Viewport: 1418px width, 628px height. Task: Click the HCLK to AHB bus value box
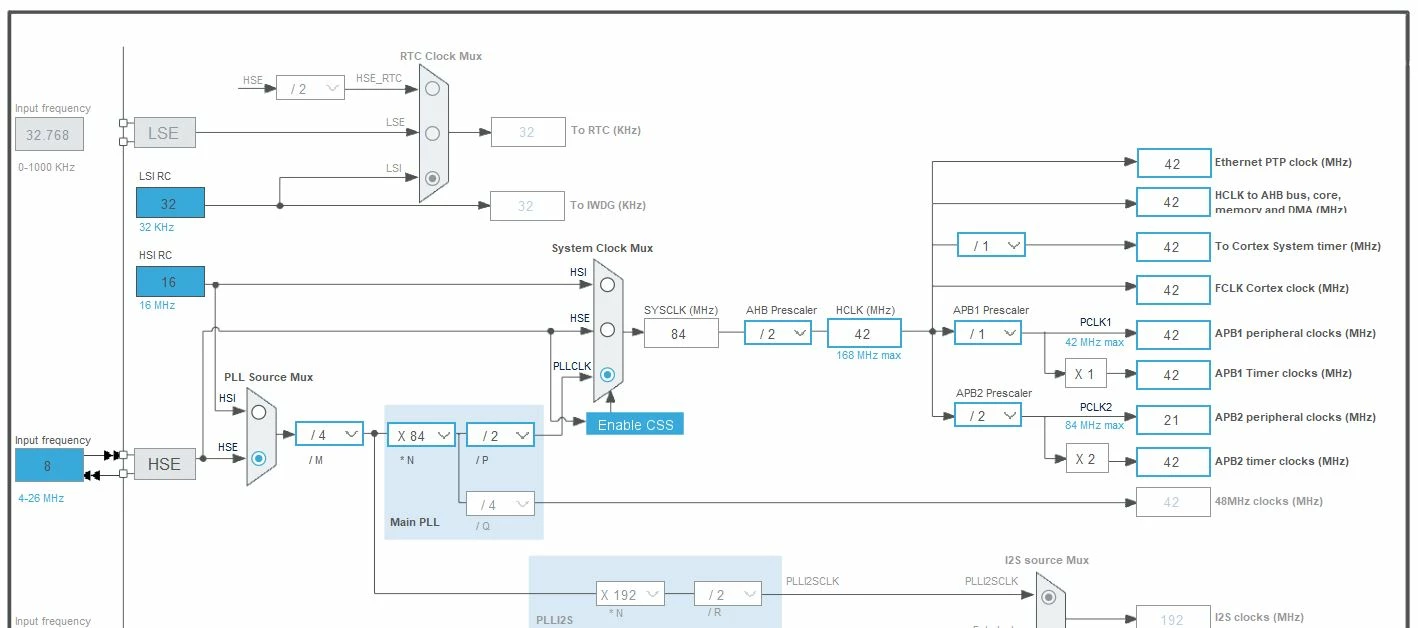(x=1173, y=202)
